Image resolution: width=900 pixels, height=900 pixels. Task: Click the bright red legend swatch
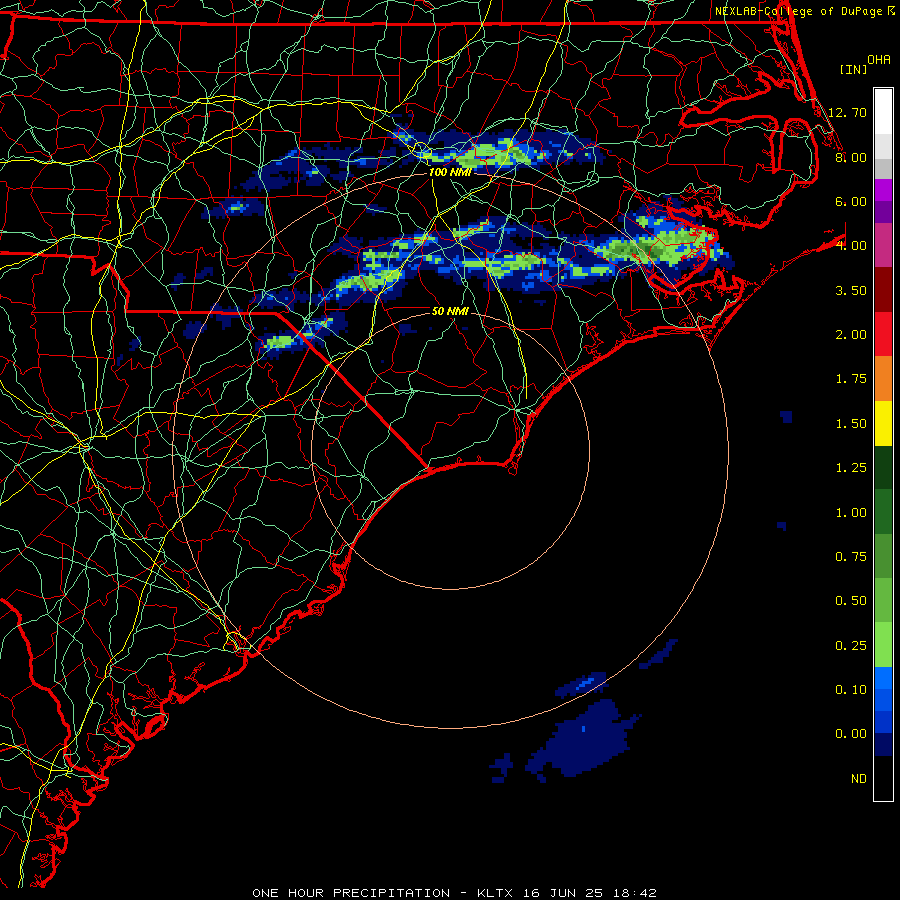(883, 334)
